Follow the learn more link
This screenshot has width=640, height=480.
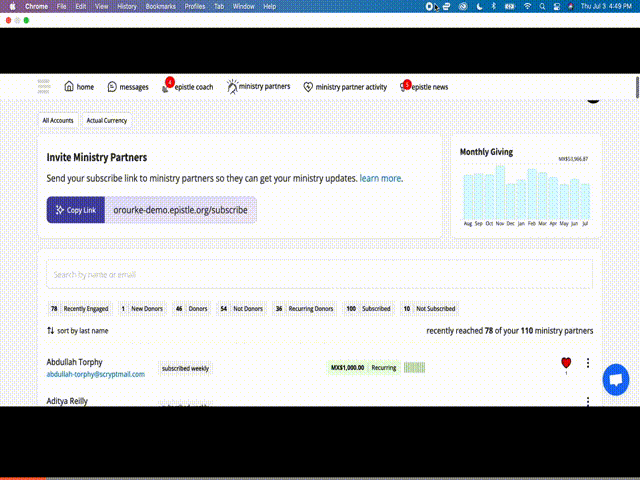click(380, 178)
